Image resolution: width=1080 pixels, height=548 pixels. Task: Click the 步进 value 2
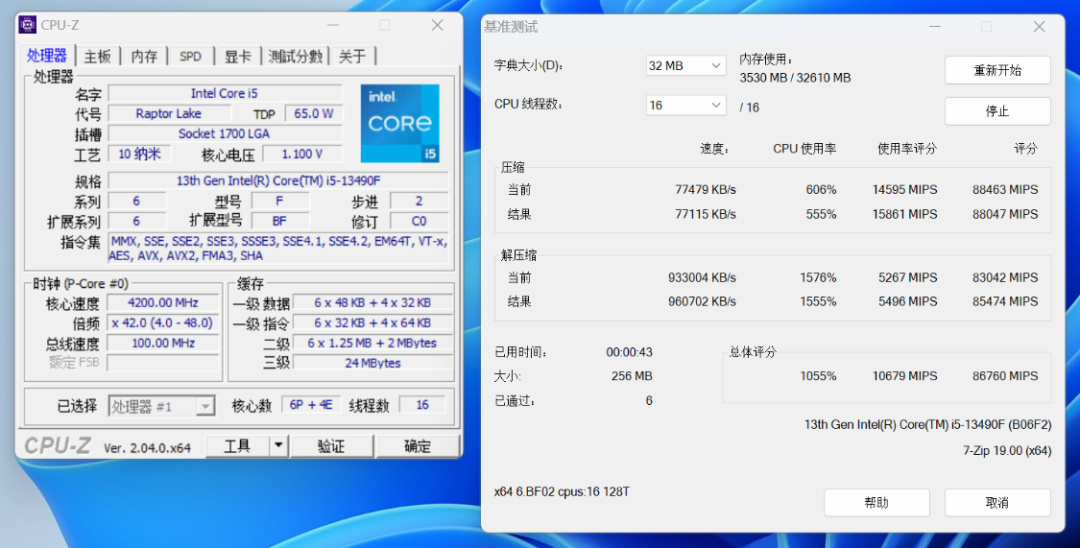tap(419, 201)
